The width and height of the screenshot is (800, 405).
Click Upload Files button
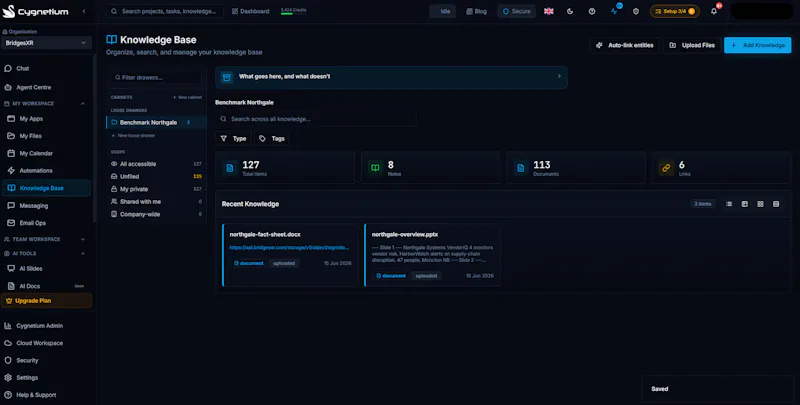pyautogui.click(x=692, y=45)
